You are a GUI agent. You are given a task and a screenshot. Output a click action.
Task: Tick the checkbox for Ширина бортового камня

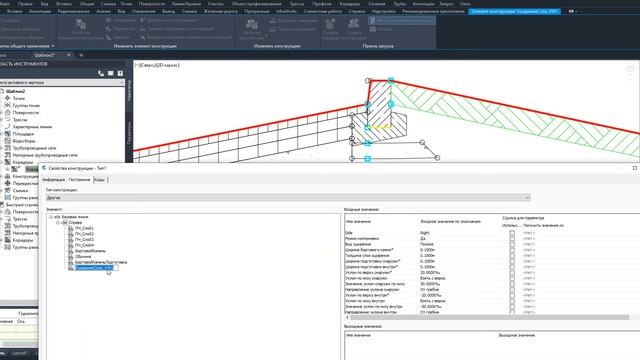512,250
